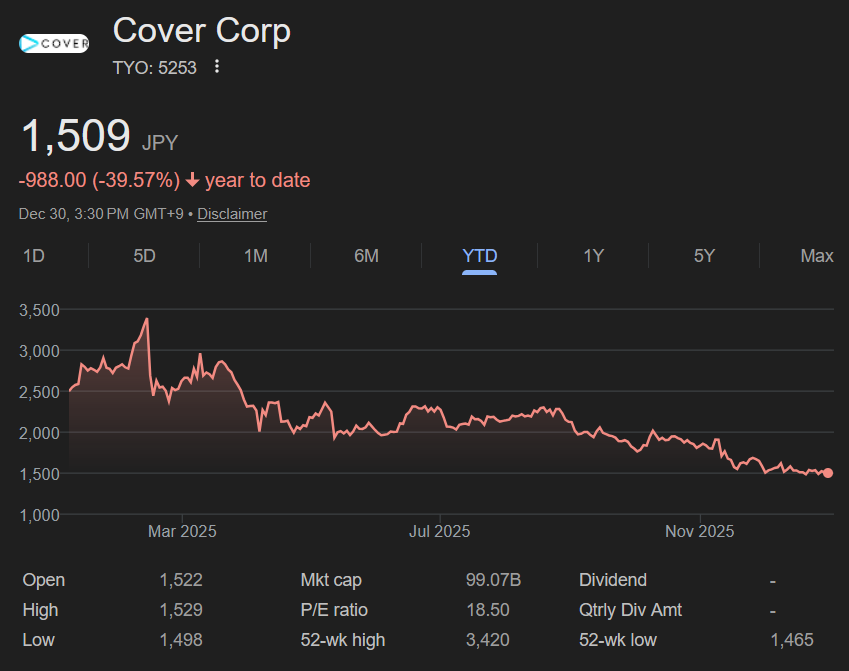Click the 2,000 y-axis label

(40, 433)
